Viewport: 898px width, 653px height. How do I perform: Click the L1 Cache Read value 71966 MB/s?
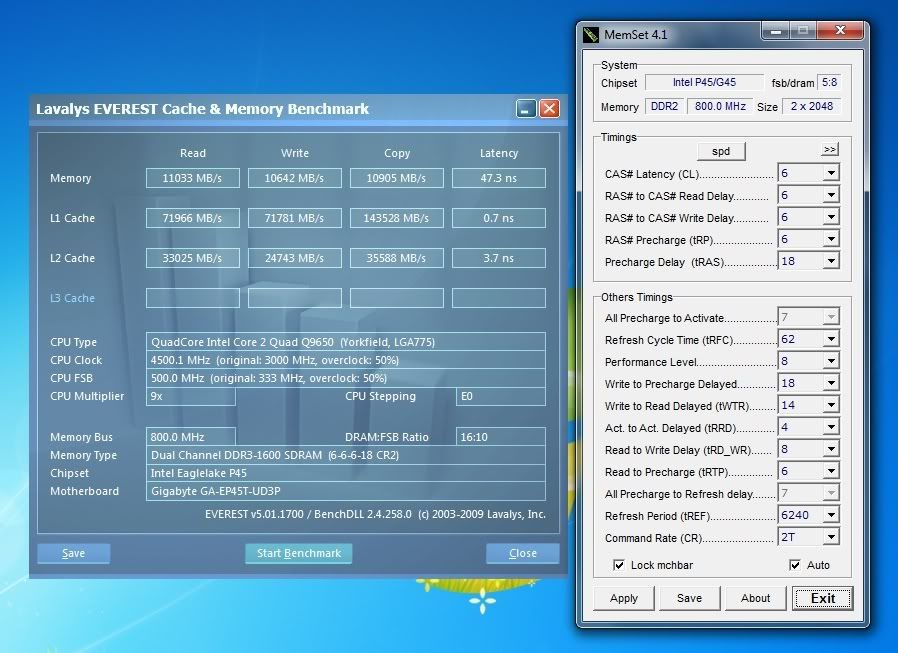[x=192, y=218]
